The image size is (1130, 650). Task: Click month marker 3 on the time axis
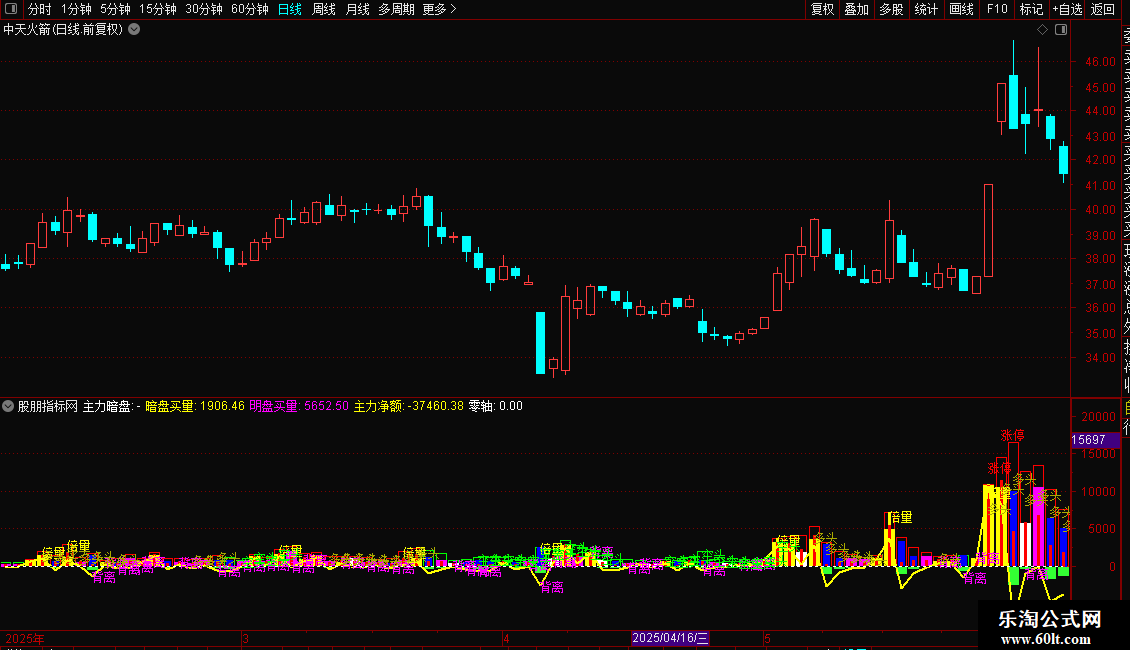246,638
